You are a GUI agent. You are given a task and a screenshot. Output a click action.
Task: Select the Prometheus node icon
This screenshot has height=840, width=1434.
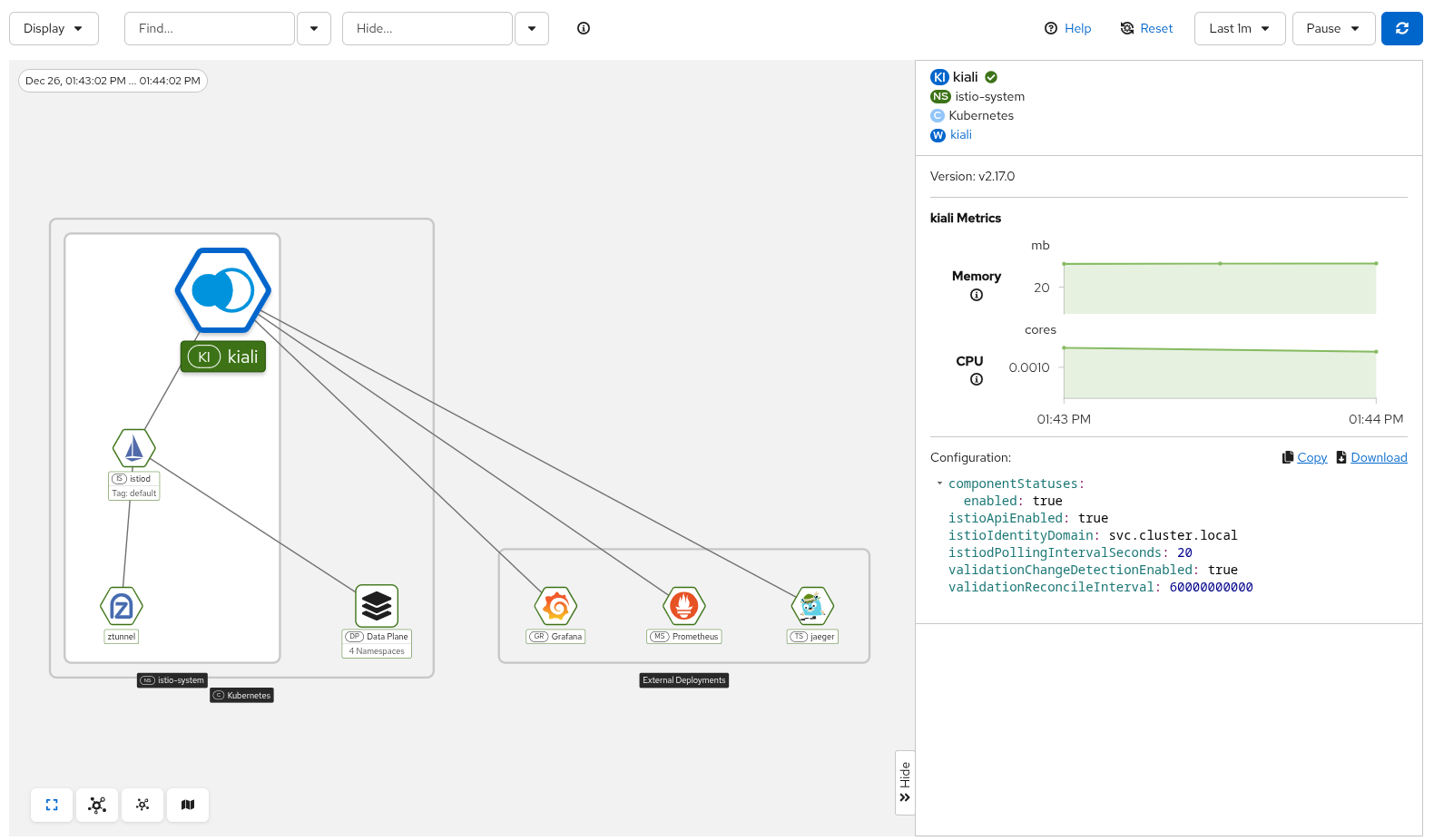(683, 606)
